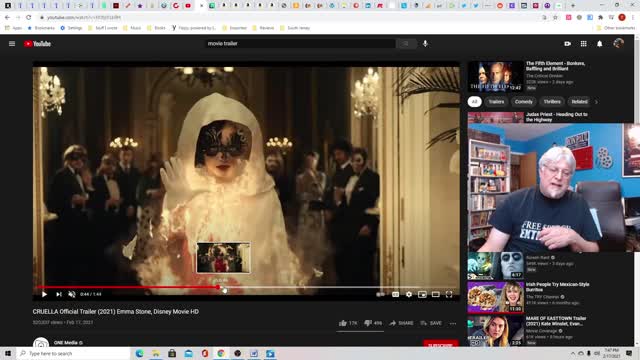Start voice search with microphone icon
This screenshot has width=640, height=360.
click(425, 44)
